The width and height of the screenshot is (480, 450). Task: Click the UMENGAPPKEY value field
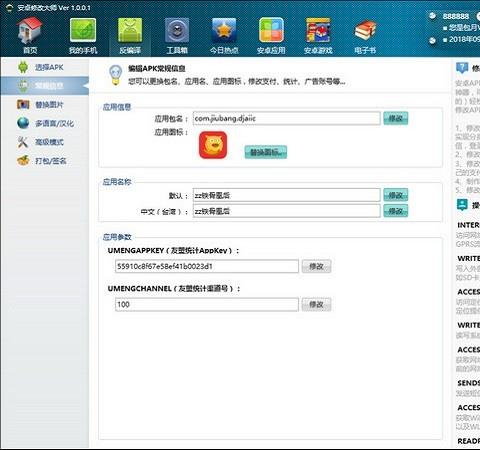click(207, 266)
